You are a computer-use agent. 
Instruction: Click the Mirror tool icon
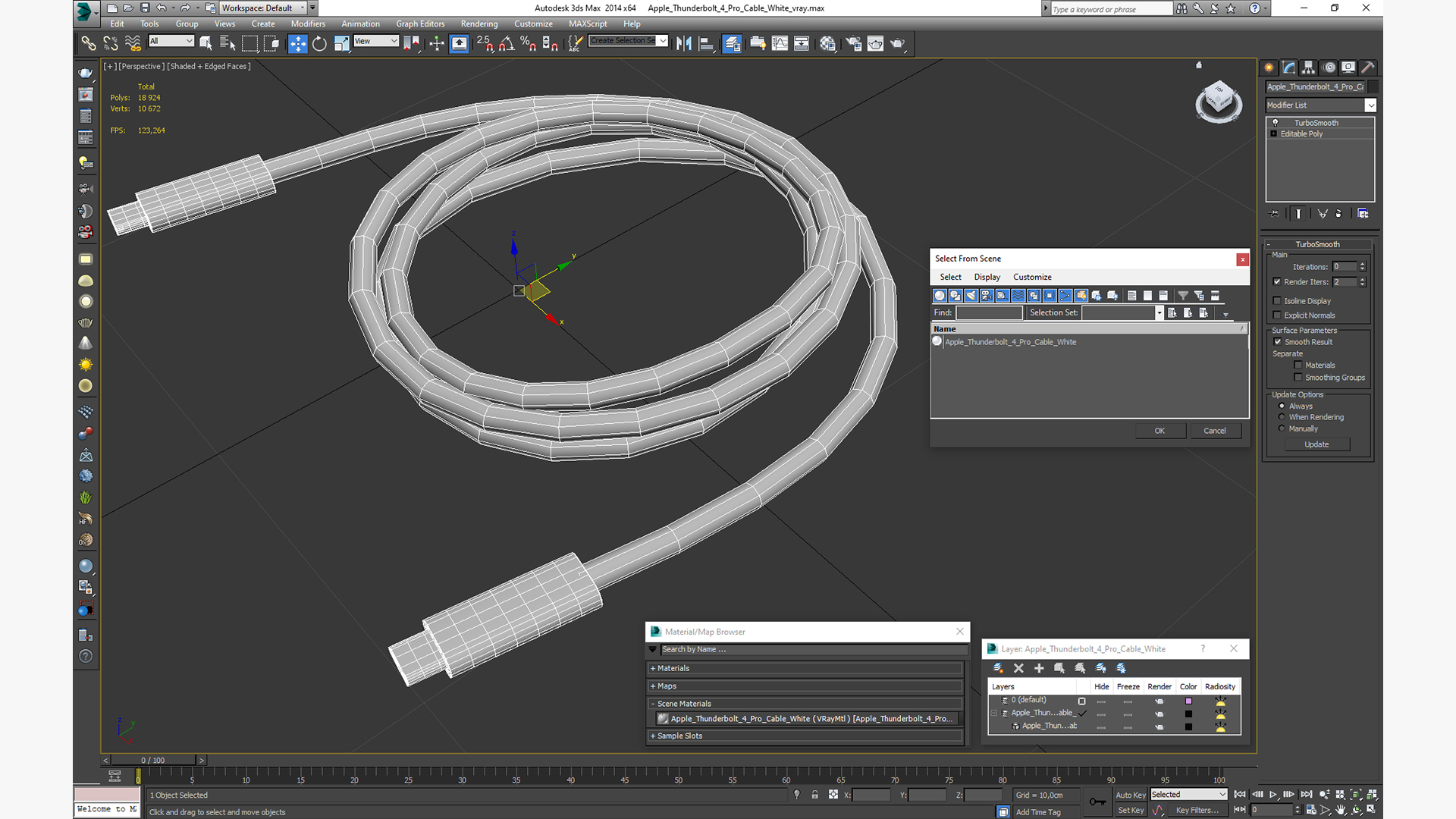click(684, 43)
